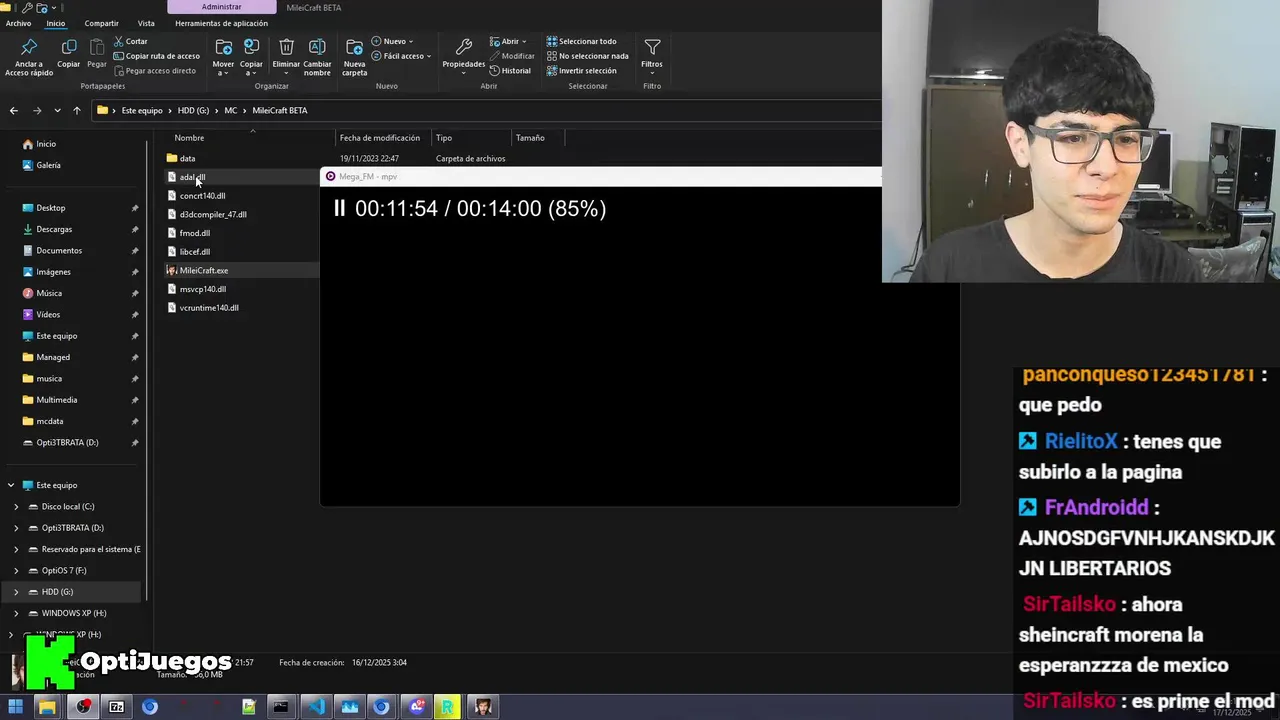The height and width of the screenshot is (720, 1280).
Task: Open the Abrir dropdown
Action: pos(508,41)
